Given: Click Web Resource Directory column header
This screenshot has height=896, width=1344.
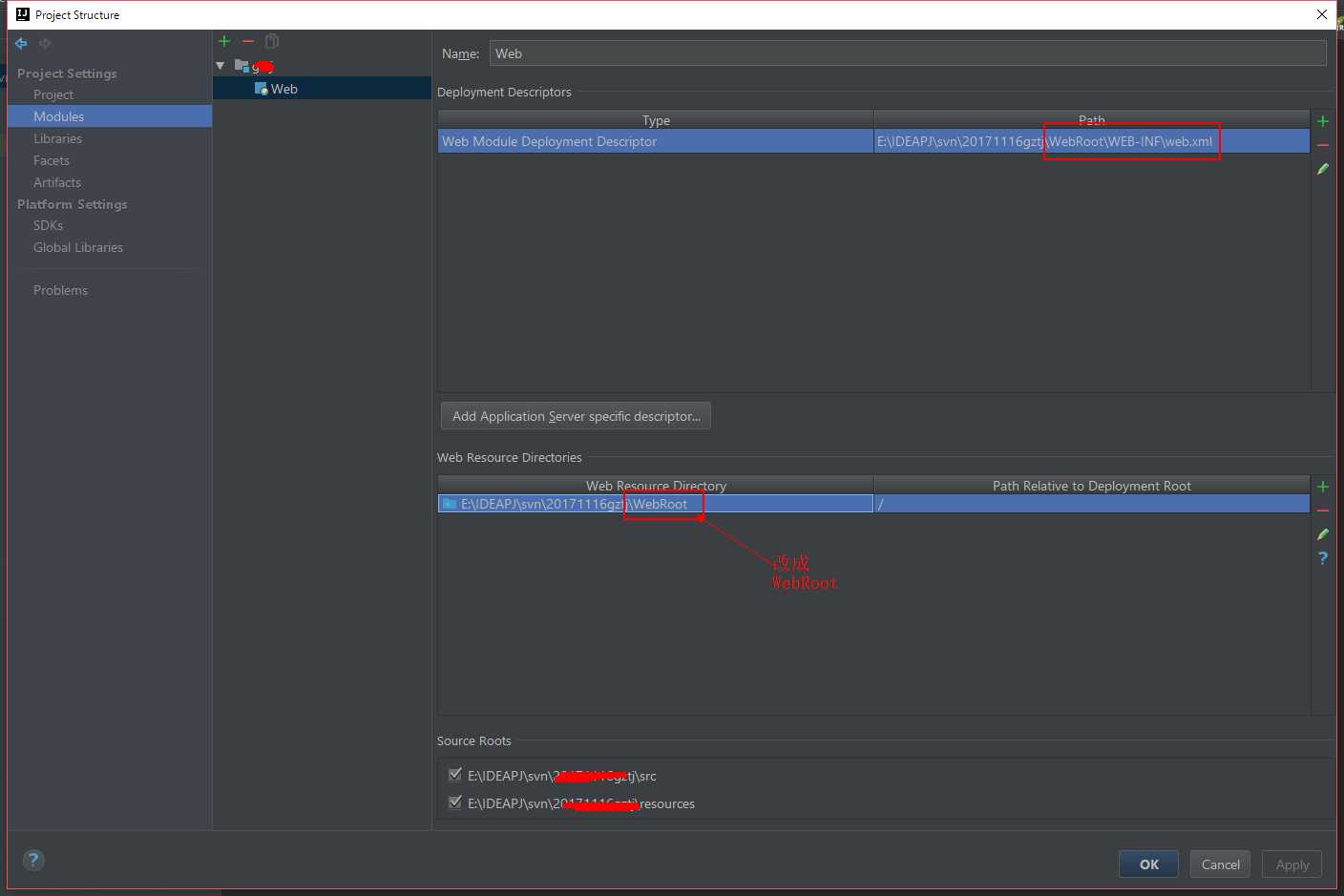Looking at the screenshot, I should [656, 486].
